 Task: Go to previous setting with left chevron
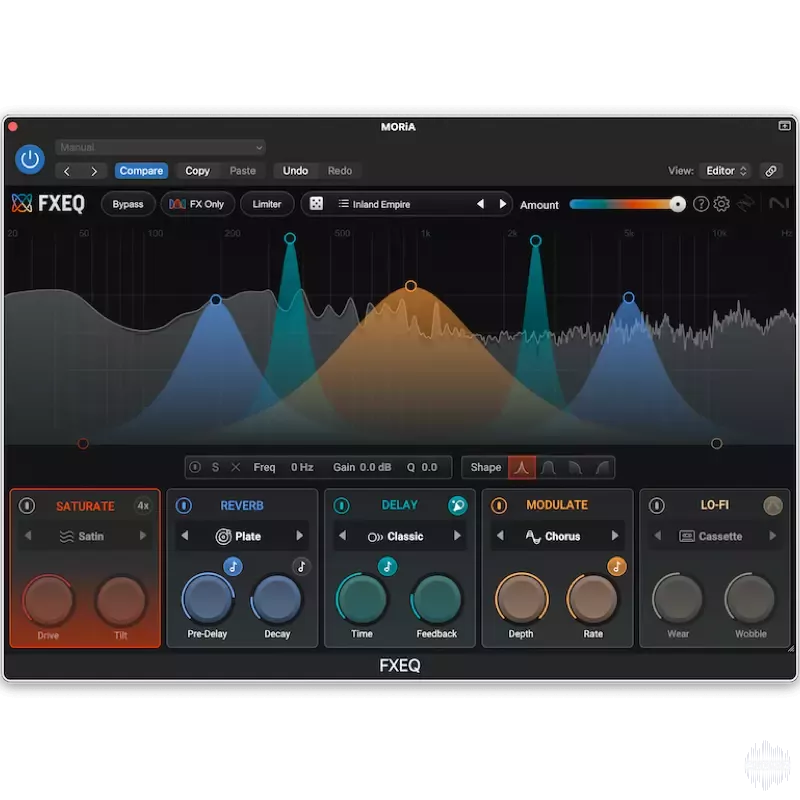pyautogui.click(x=67, y=171)
